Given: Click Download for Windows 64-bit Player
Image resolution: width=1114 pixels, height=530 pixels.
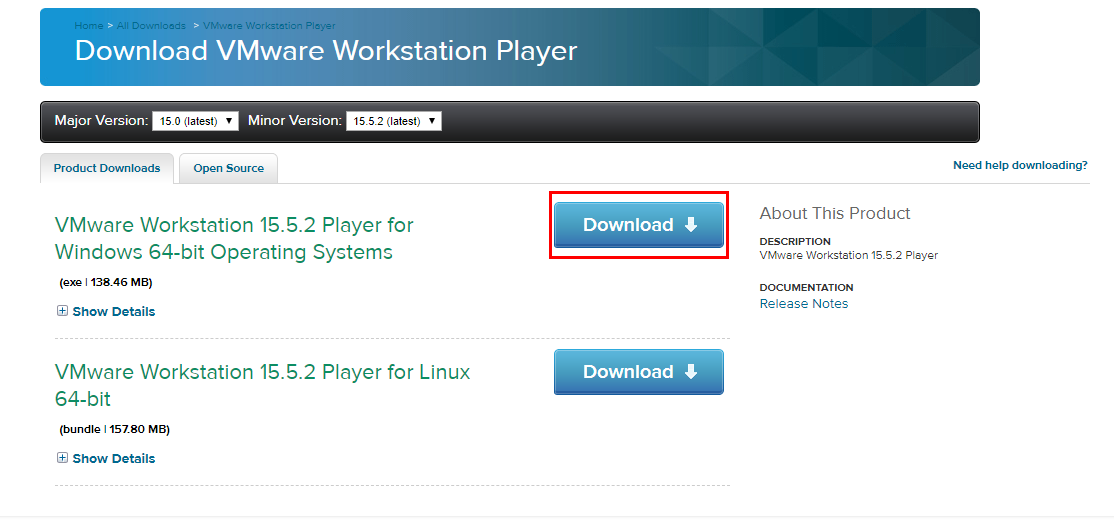Looking at the screenshot, I should tap(639, 225).
